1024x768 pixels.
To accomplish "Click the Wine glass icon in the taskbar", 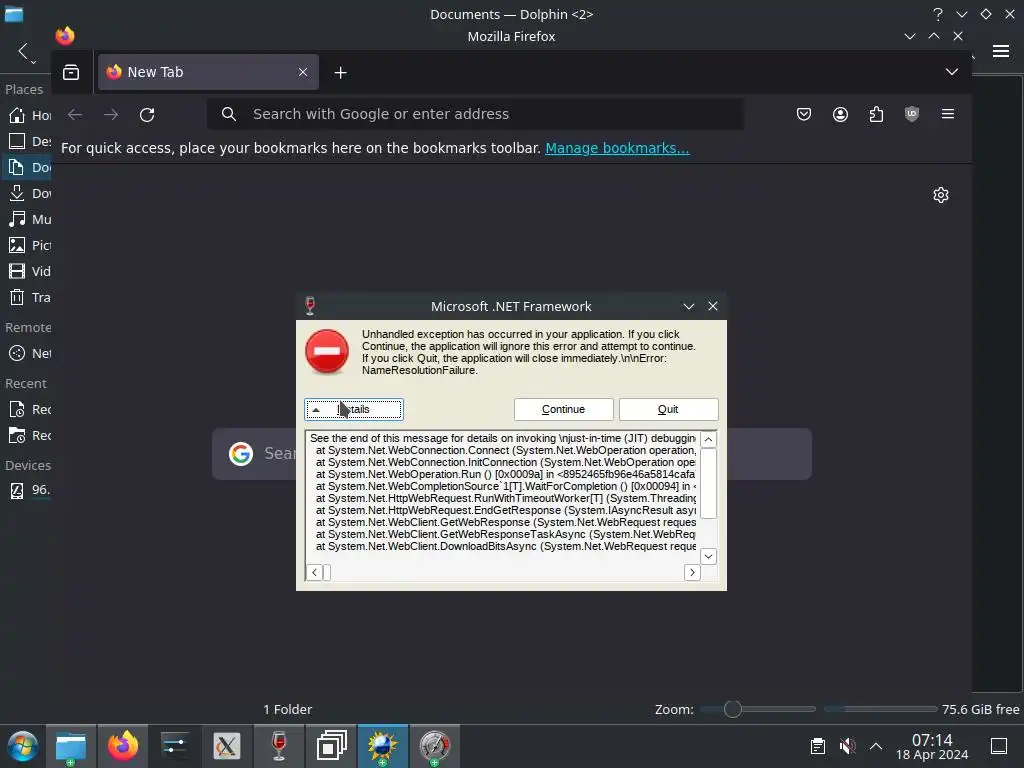I will point(279,746).
